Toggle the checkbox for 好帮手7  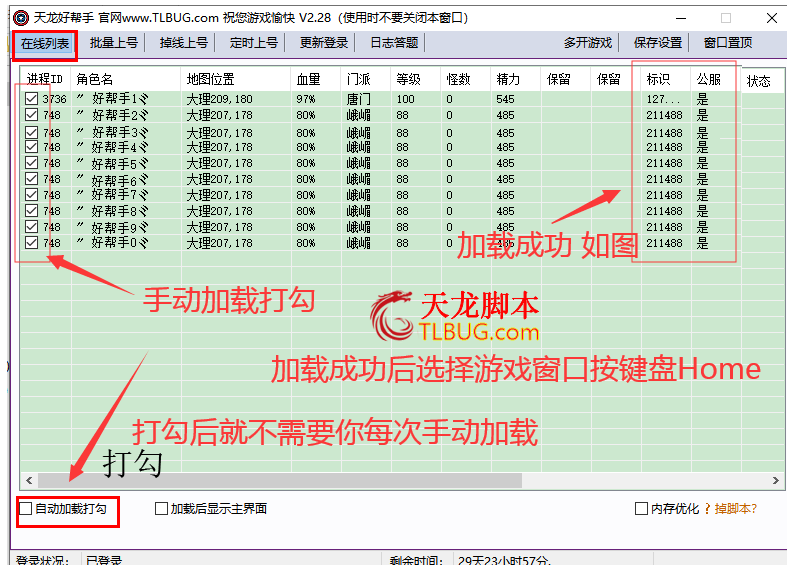click(31, 194)
